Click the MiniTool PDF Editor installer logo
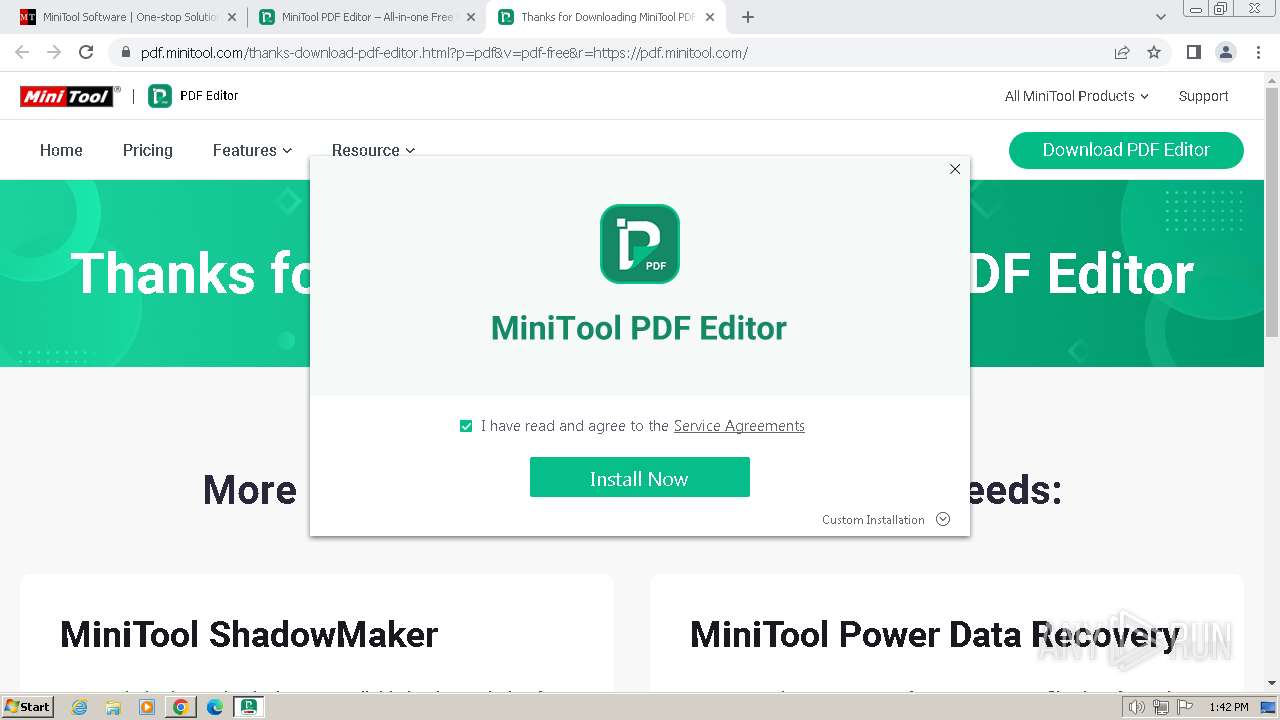This screenshot has height=720, width=1280. pos(640,244)
